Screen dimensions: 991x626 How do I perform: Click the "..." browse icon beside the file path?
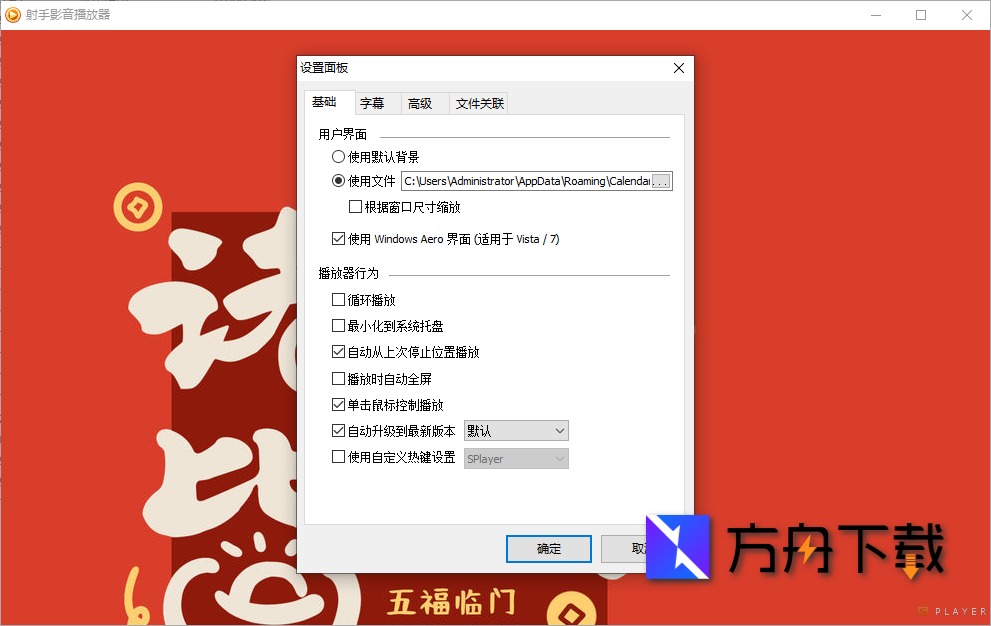[663, 181]
